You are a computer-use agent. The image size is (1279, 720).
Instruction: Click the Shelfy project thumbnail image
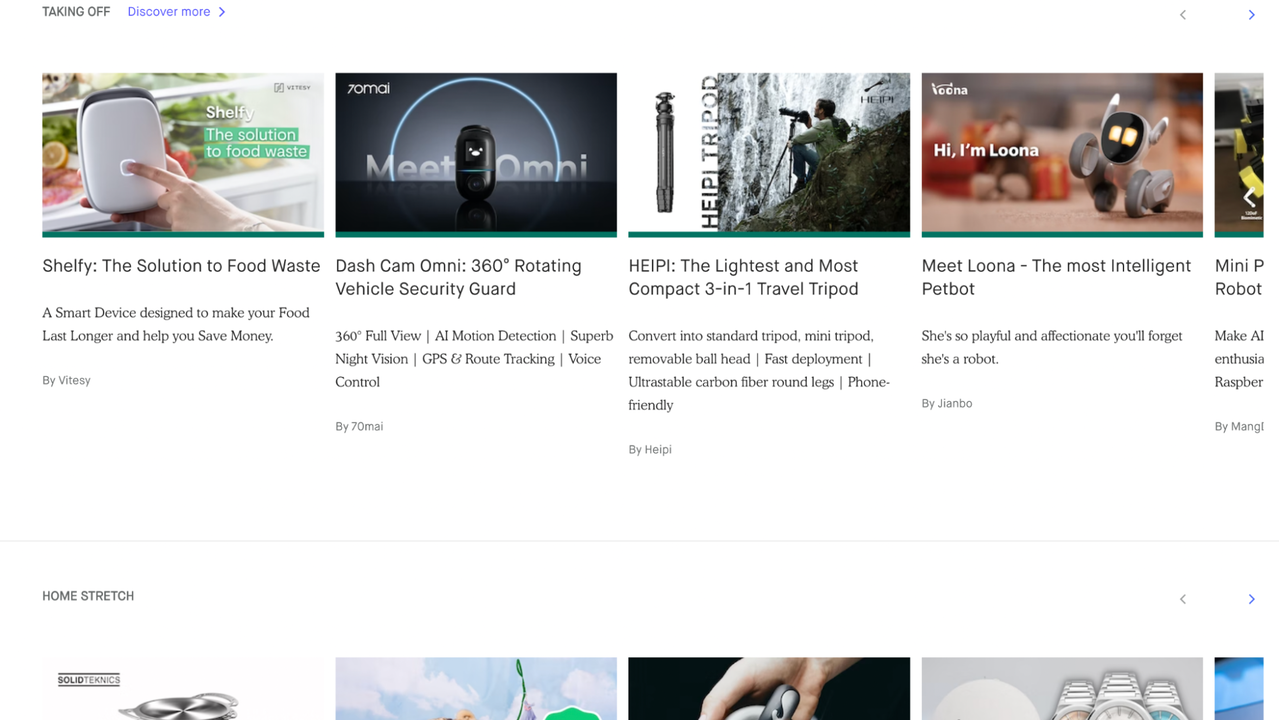(182, 154)
